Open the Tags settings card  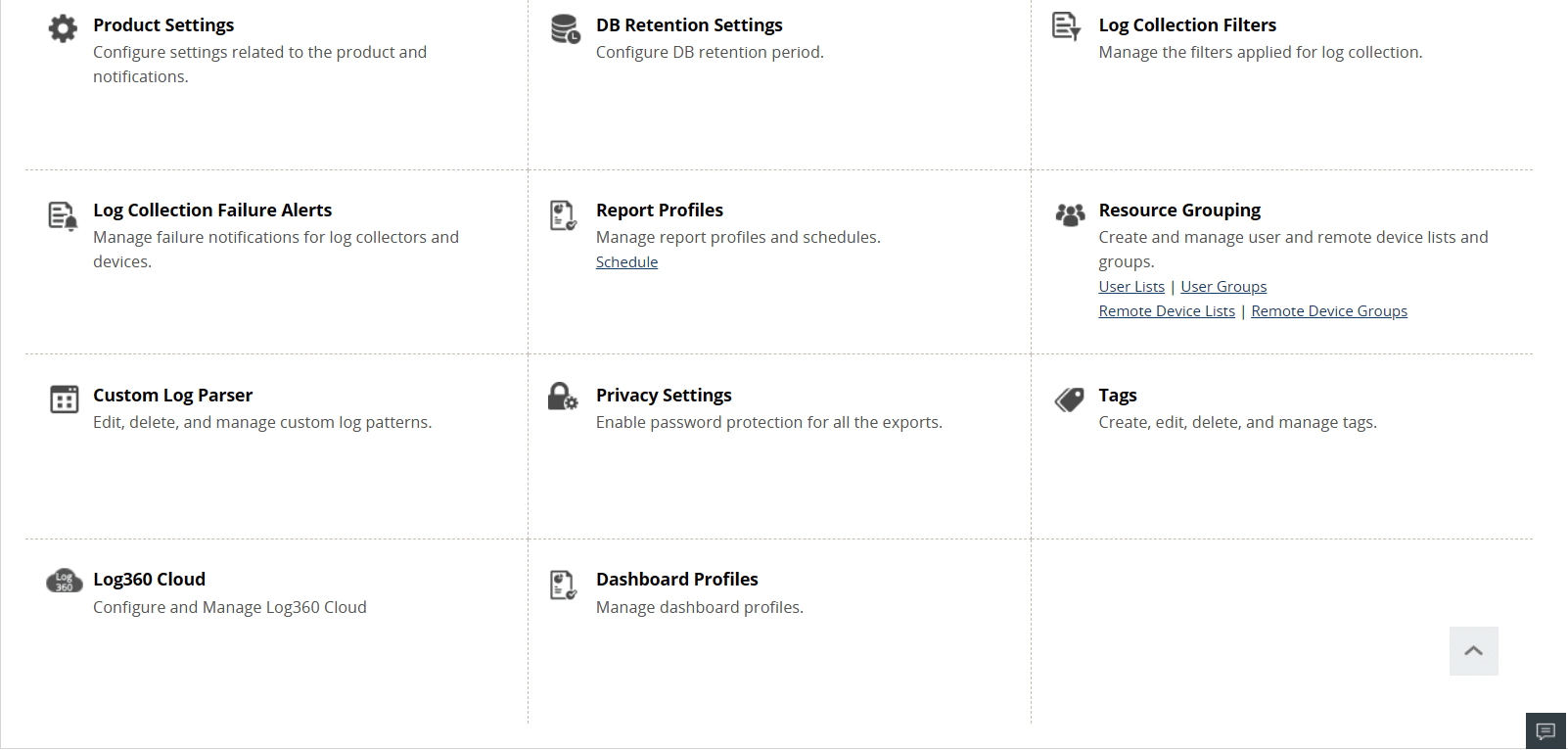click(x=1119, y=395)
